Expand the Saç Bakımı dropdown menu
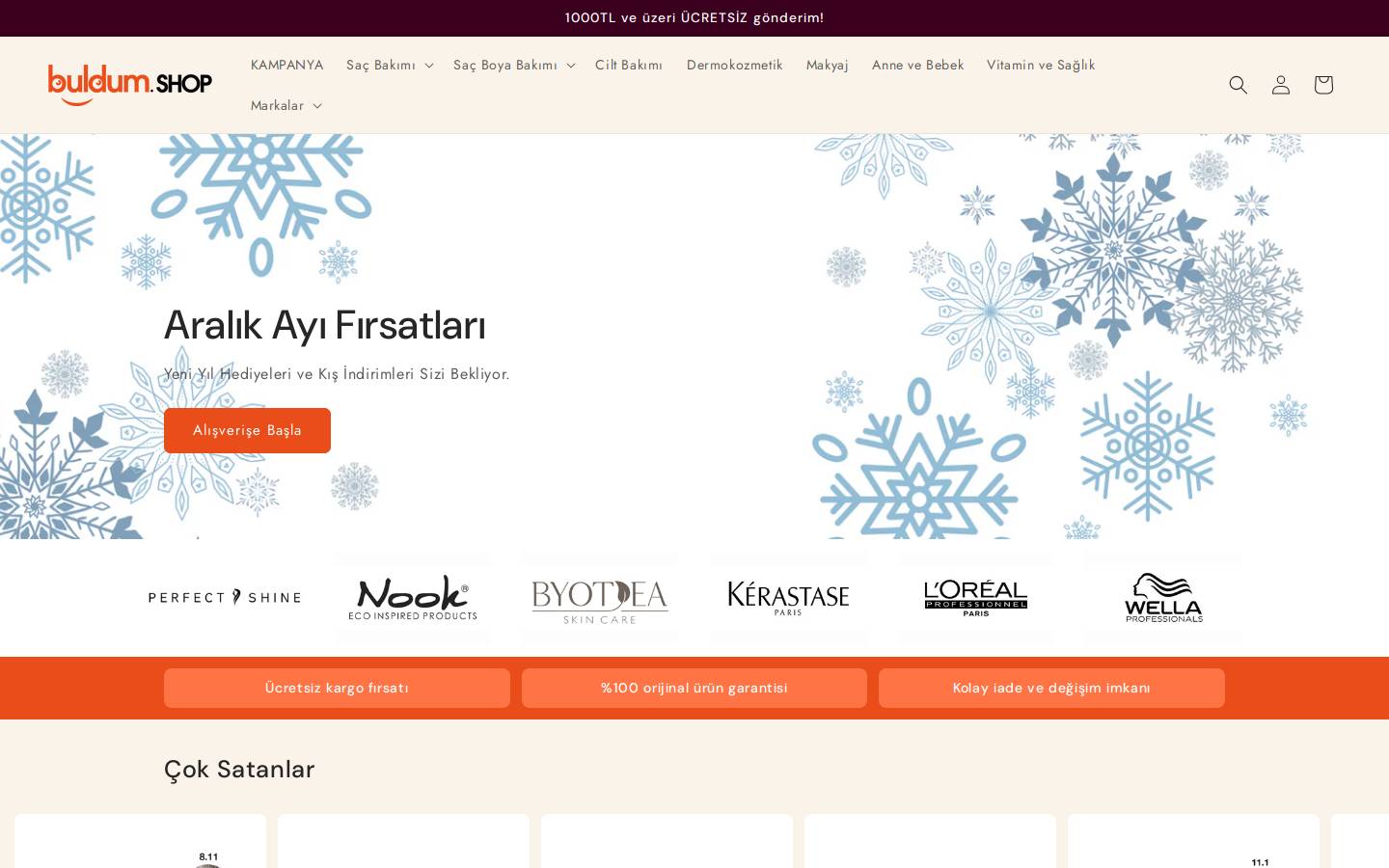Screen dimensions: 1389x868 pos(390,65)
